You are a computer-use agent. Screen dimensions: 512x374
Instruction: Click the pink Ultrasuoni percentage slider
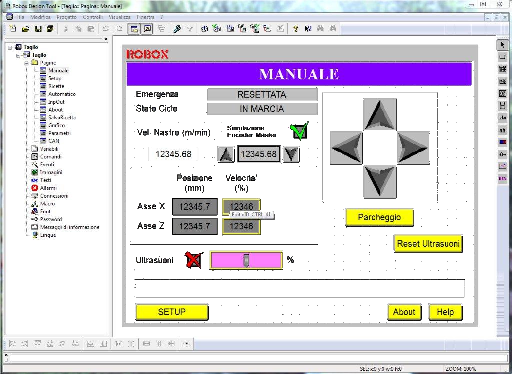click(246, 260)
